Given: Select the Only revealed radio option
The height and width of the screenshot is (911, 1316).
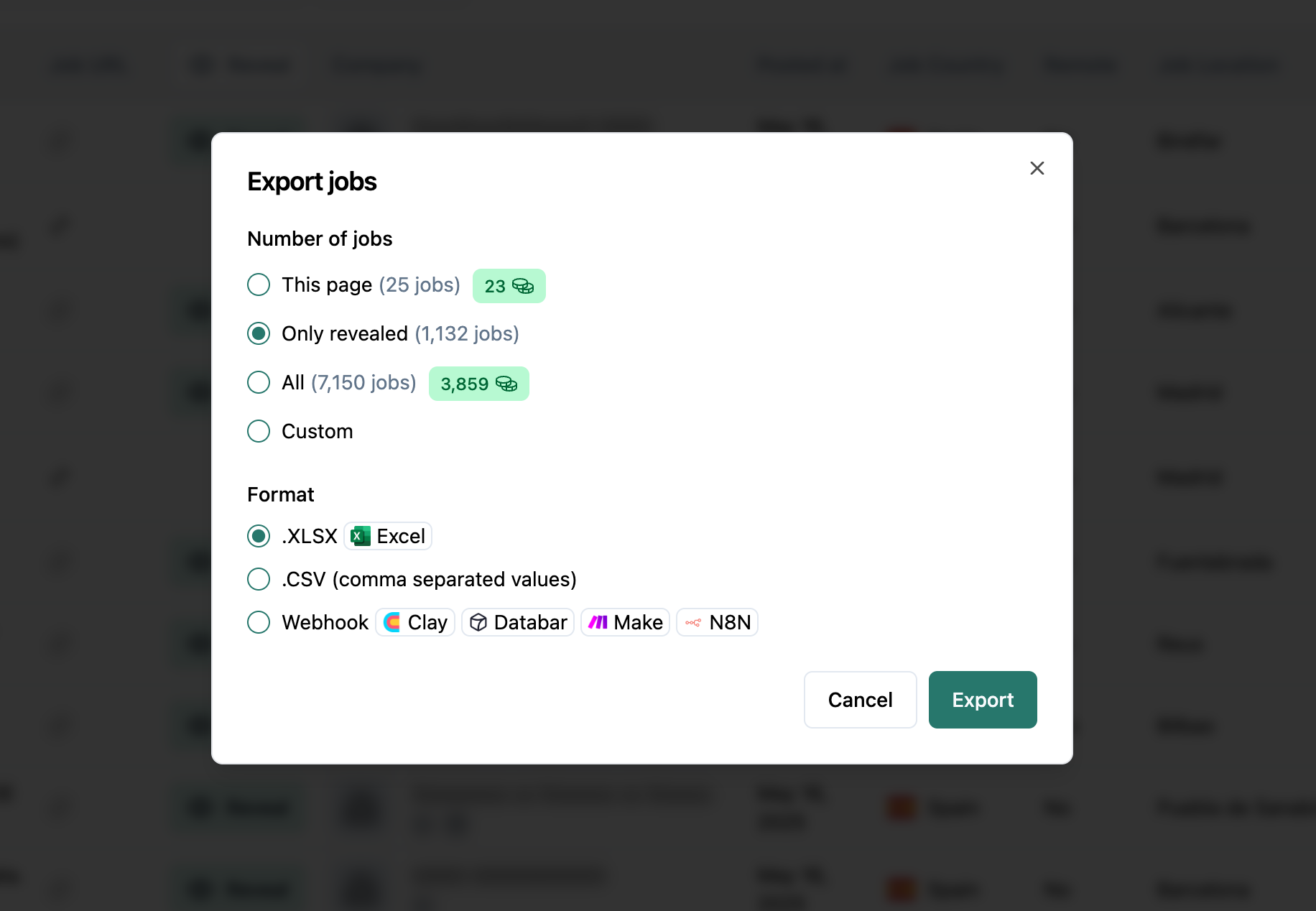Looking at the screenshot, I should (259, 334).
